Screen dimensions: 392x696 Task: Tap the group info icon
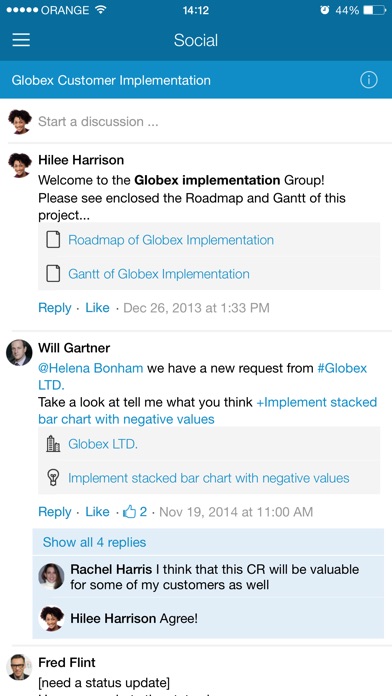pyautogui.click(x=368, y=80)
